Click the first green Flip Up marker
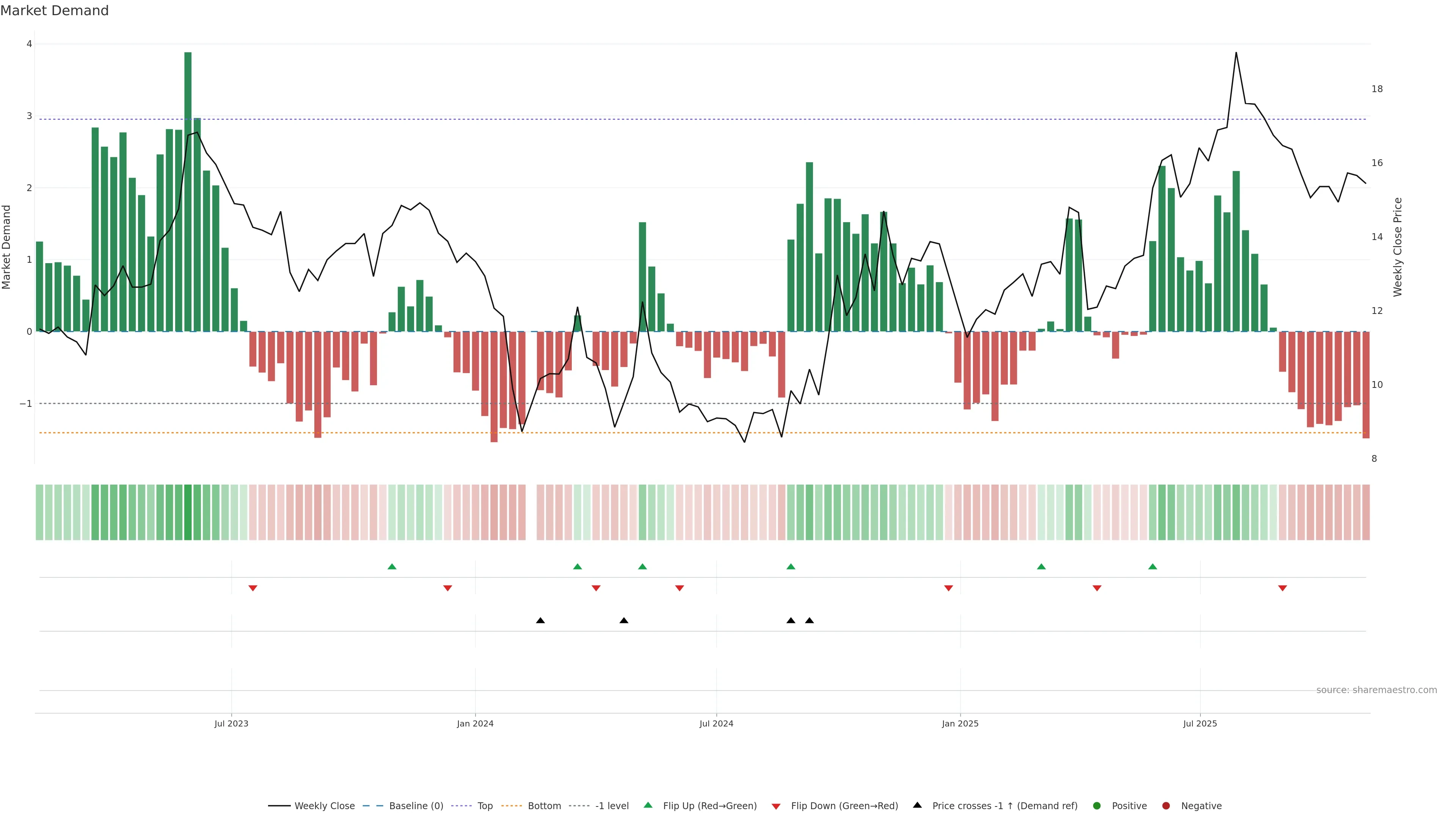 coord(392,566)
